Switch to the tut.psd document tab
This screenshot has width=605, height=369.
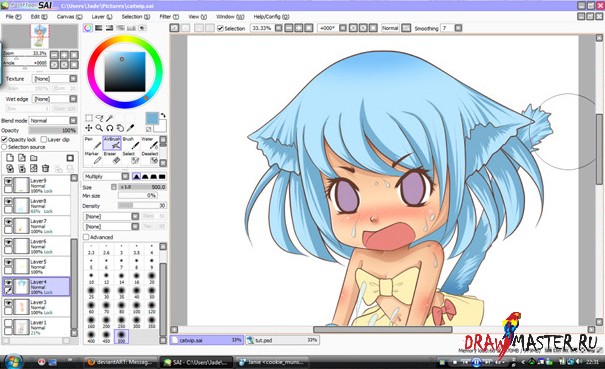coord(282,340)
